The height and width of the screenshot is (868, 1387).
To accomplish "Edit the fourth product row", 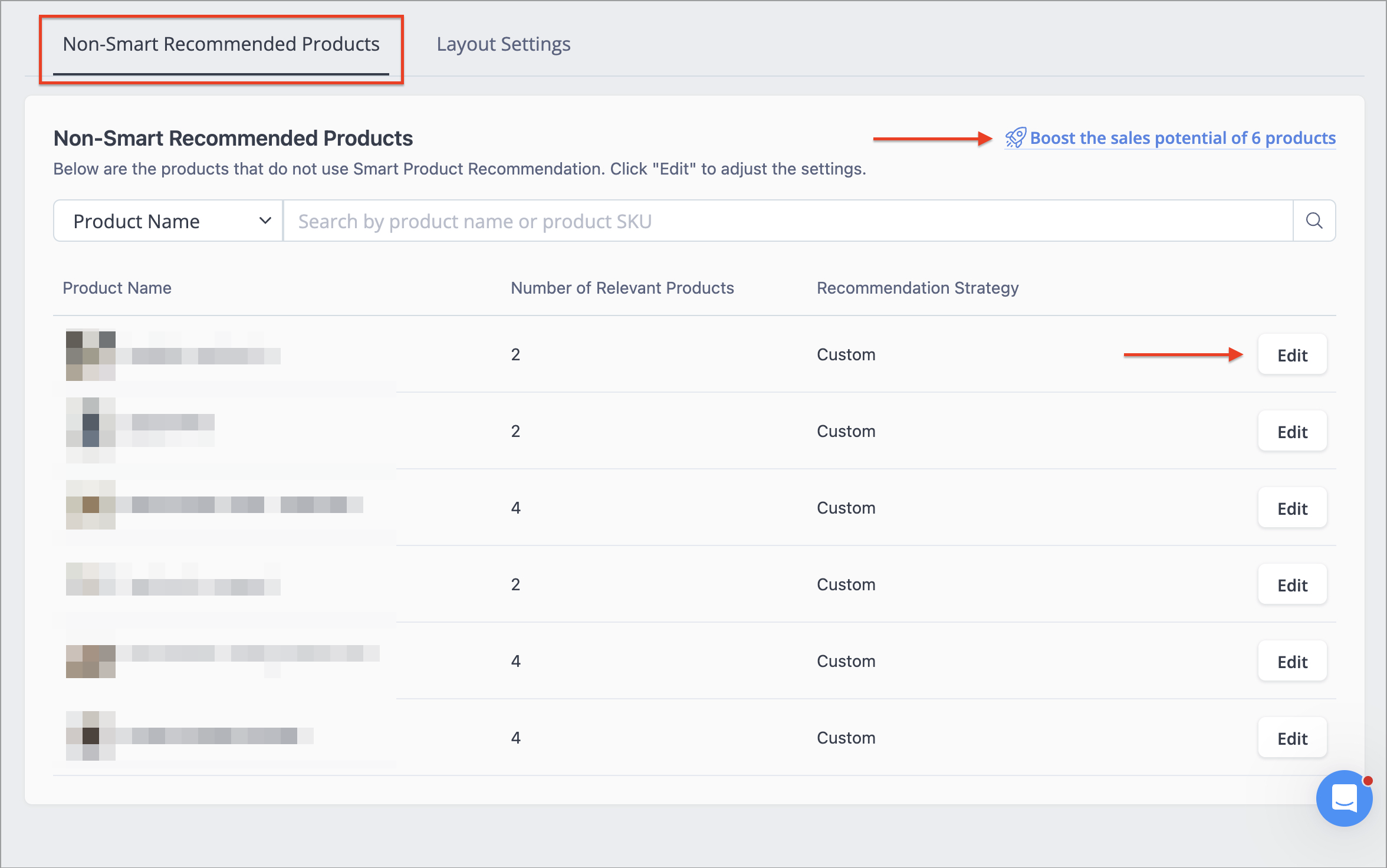I will 1292,585.
